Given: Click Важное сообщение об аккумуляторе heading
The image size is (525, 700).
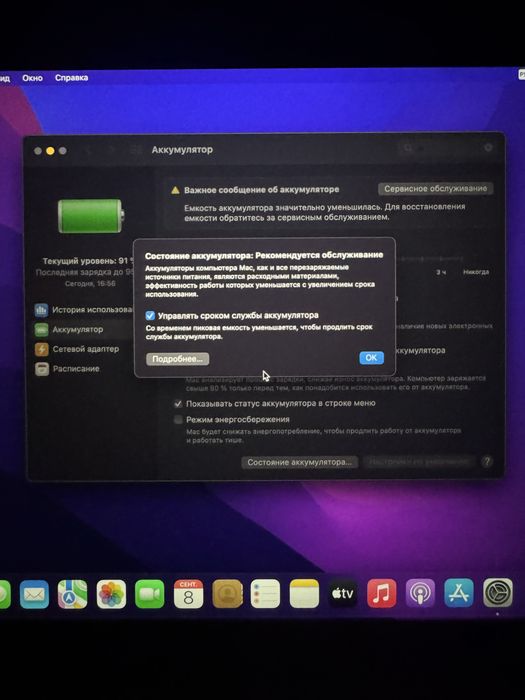Looking at the screenshot, I should click(x=262, y=190).
